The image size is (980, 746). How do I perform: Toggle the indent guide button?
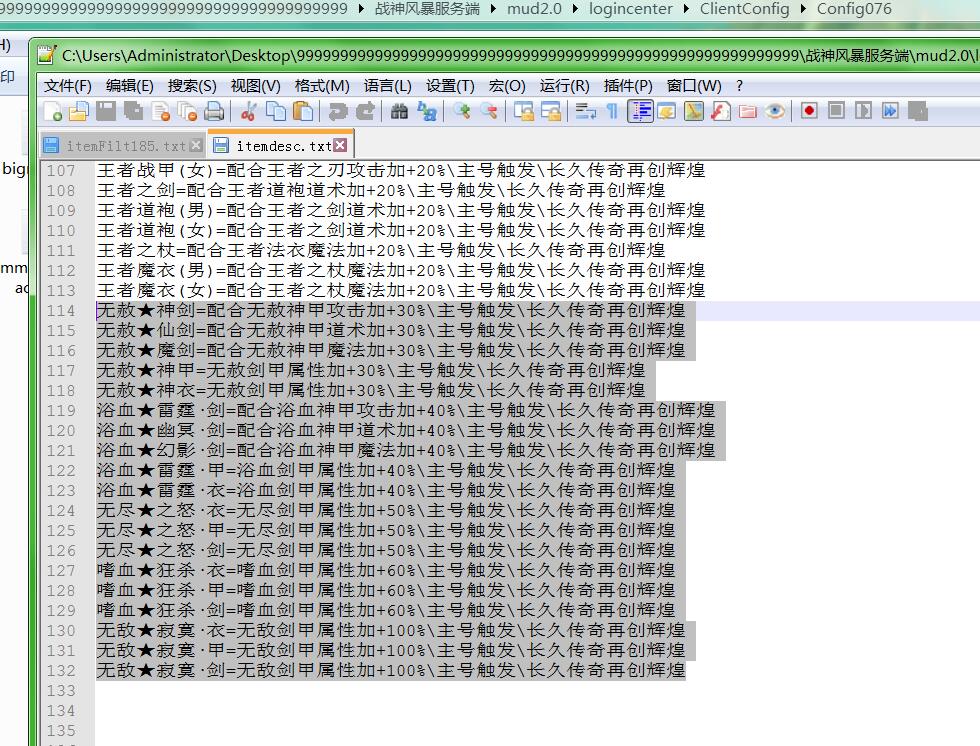pos(640,111)
